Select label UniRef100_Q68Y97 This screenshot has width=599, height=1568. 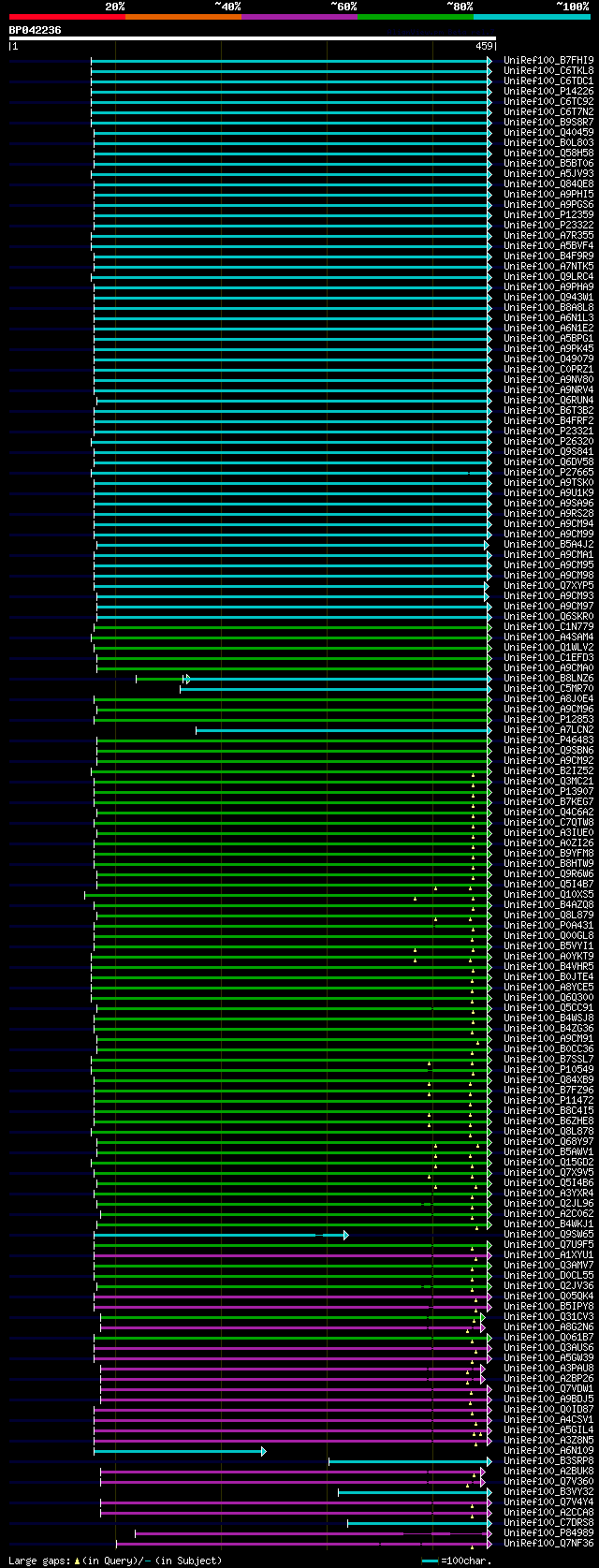tap(548, 1141)
